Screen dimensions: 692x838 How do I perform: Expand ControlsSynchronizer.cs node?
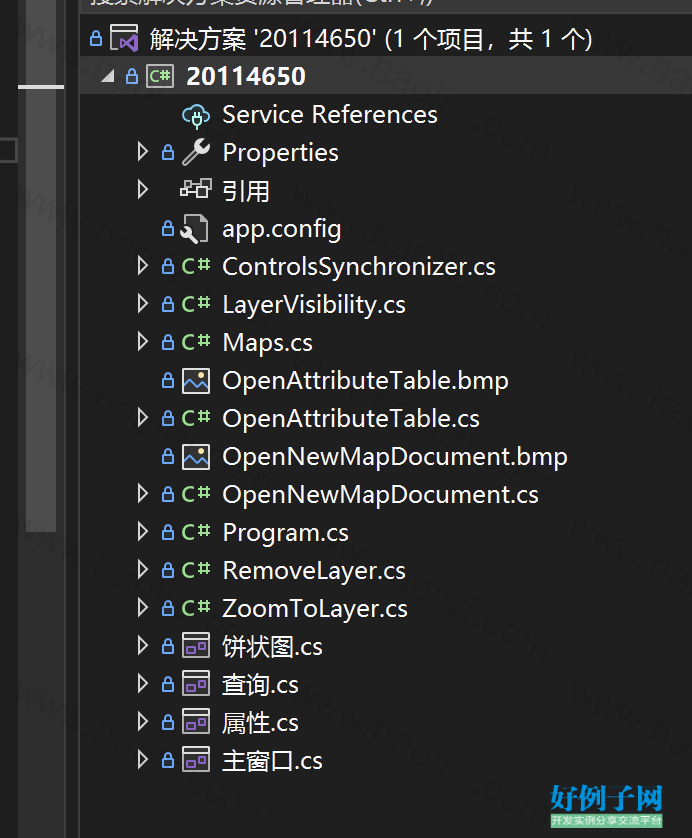click(x=143, y=266)
